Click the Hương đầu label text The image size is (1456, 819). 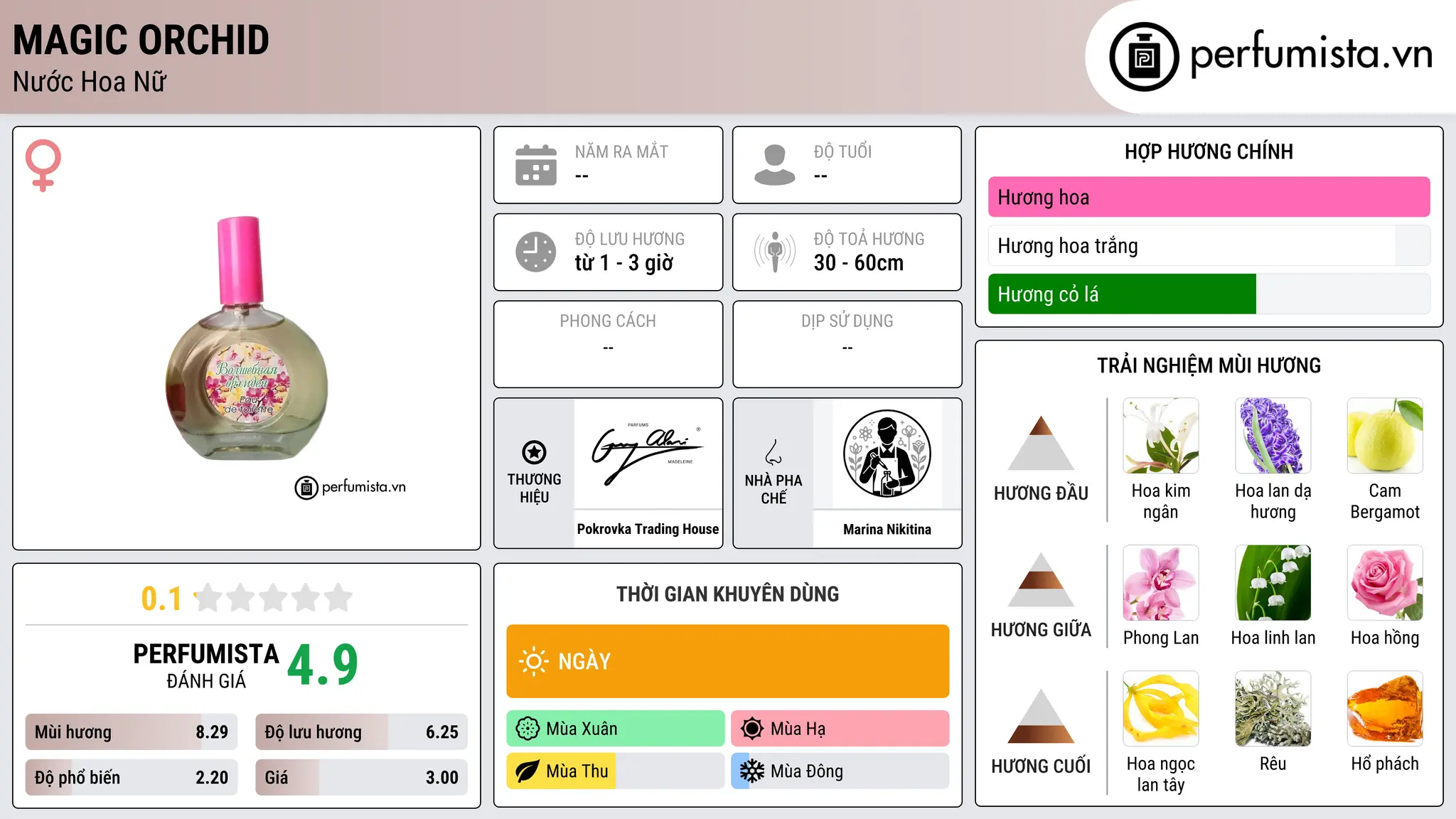(x=1041, y=493)
